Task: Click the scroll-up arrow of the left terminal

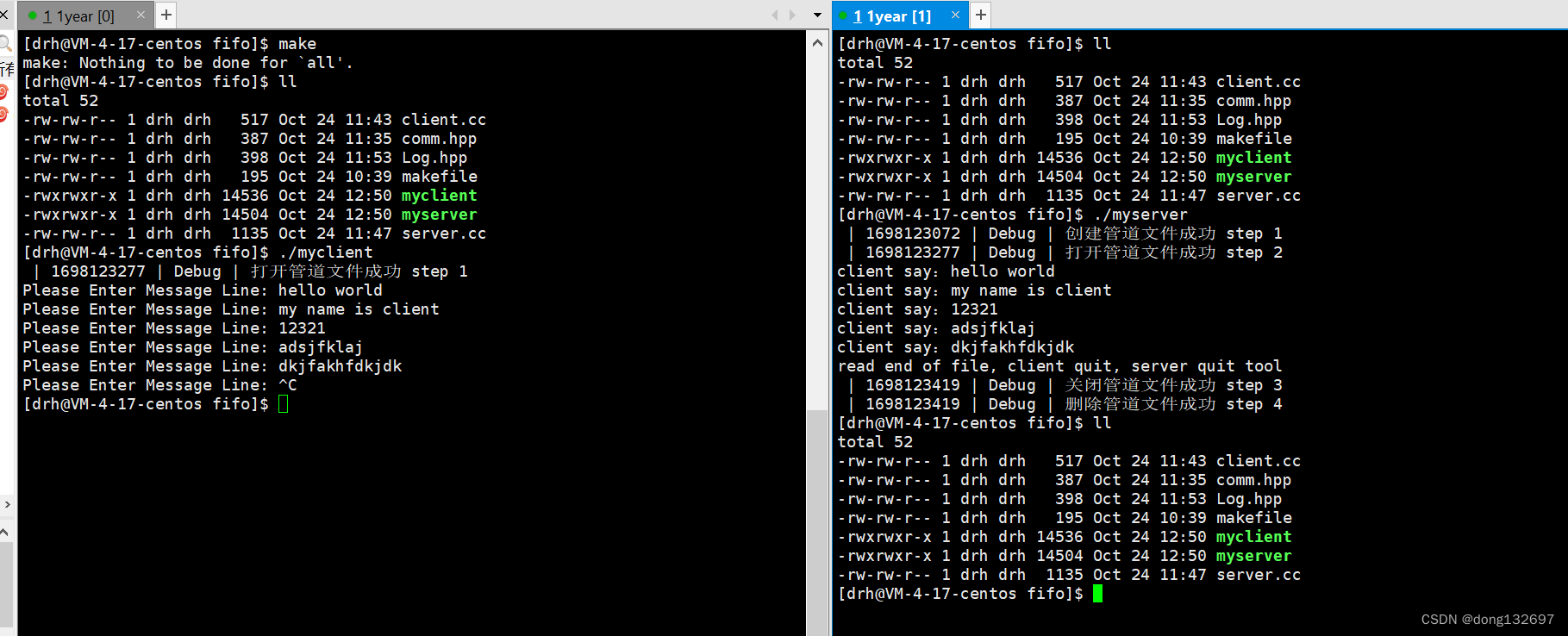Action: click(x=817, y=42)
